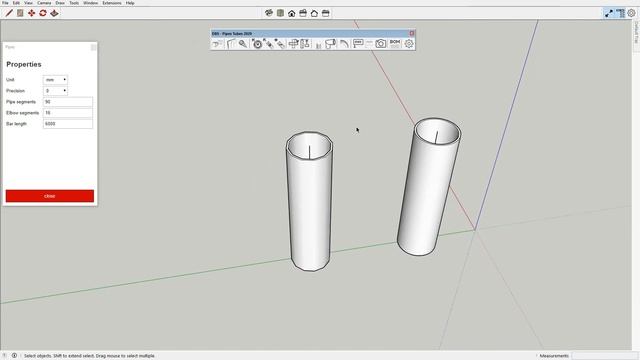Close the Pipes Tubes floating toolbar
Viewport: 640px width, 360px height.
pyautogui.click(x=412, y=33)
